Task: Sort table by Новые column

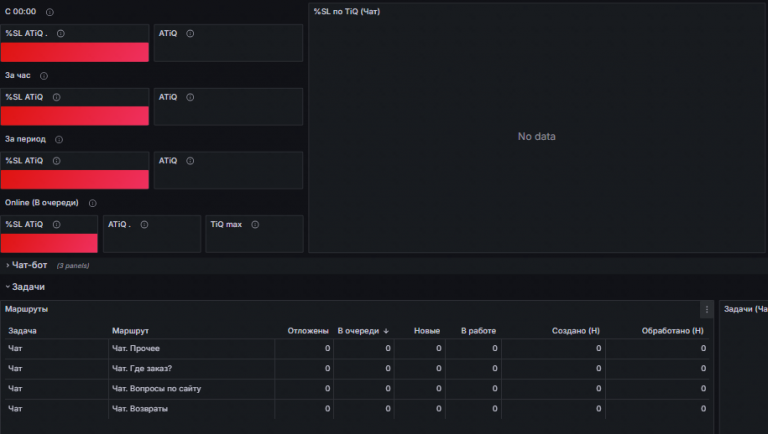Action: coord(427,331)
